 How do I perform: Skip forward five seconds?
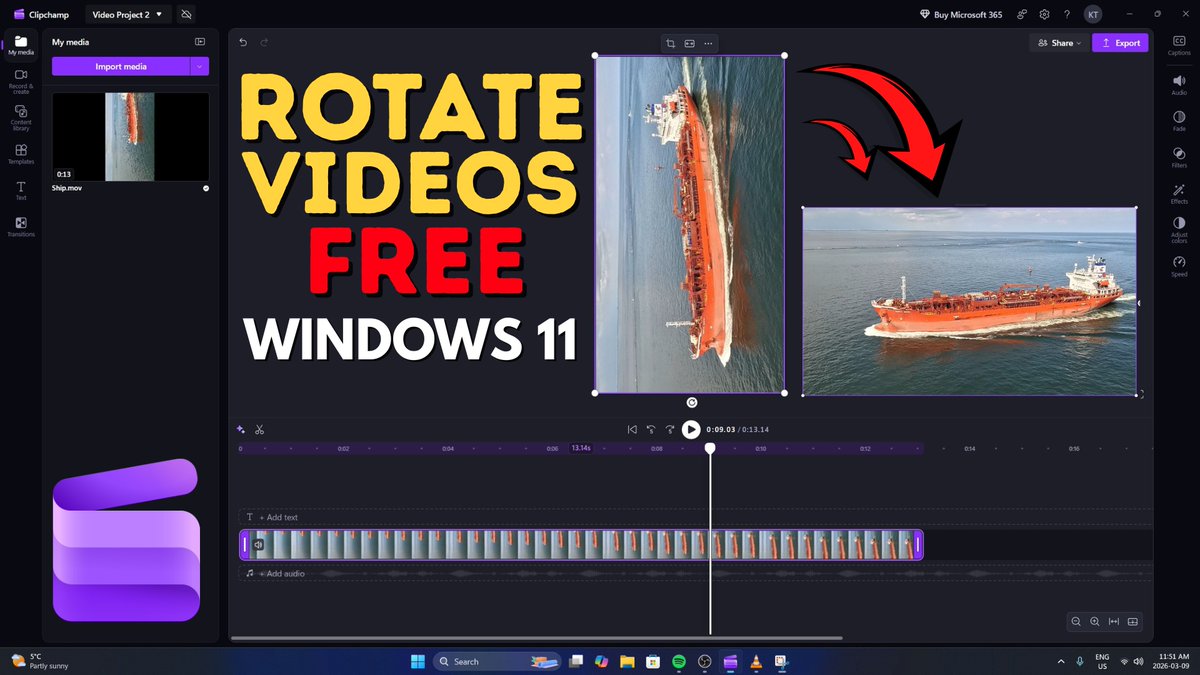[670, 429]
